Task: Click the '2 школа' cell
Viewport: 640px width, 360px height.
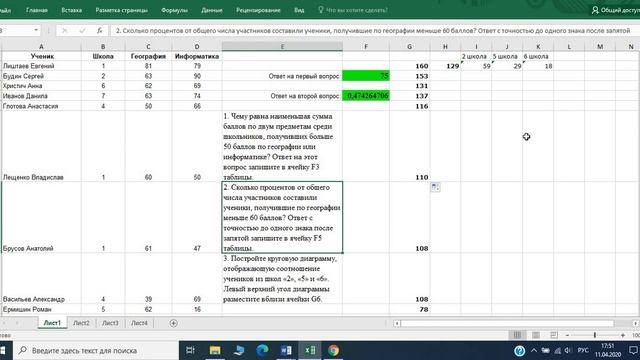Action: tap(476, 56)
